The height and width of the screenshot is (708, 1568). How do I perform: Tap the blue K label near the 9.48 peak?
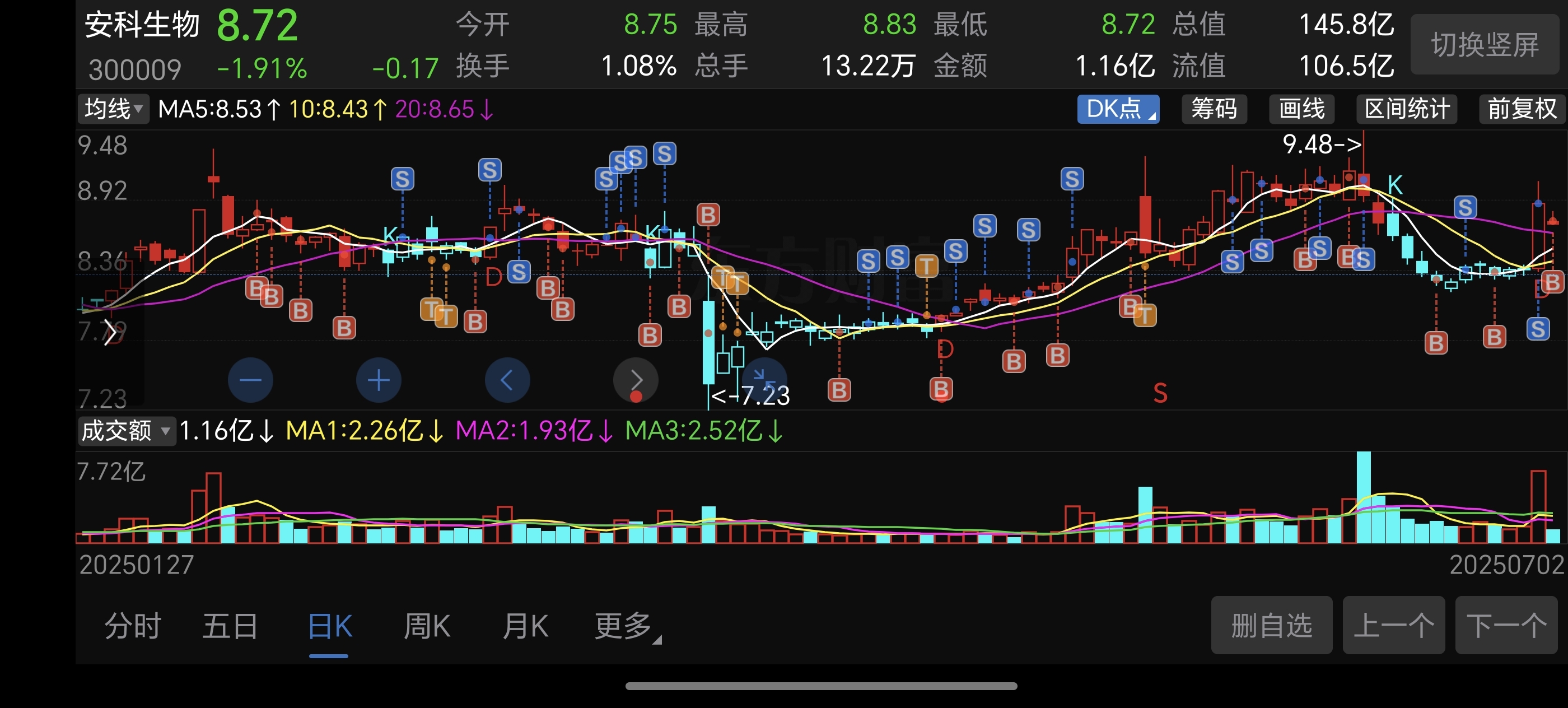[1394, 184]
